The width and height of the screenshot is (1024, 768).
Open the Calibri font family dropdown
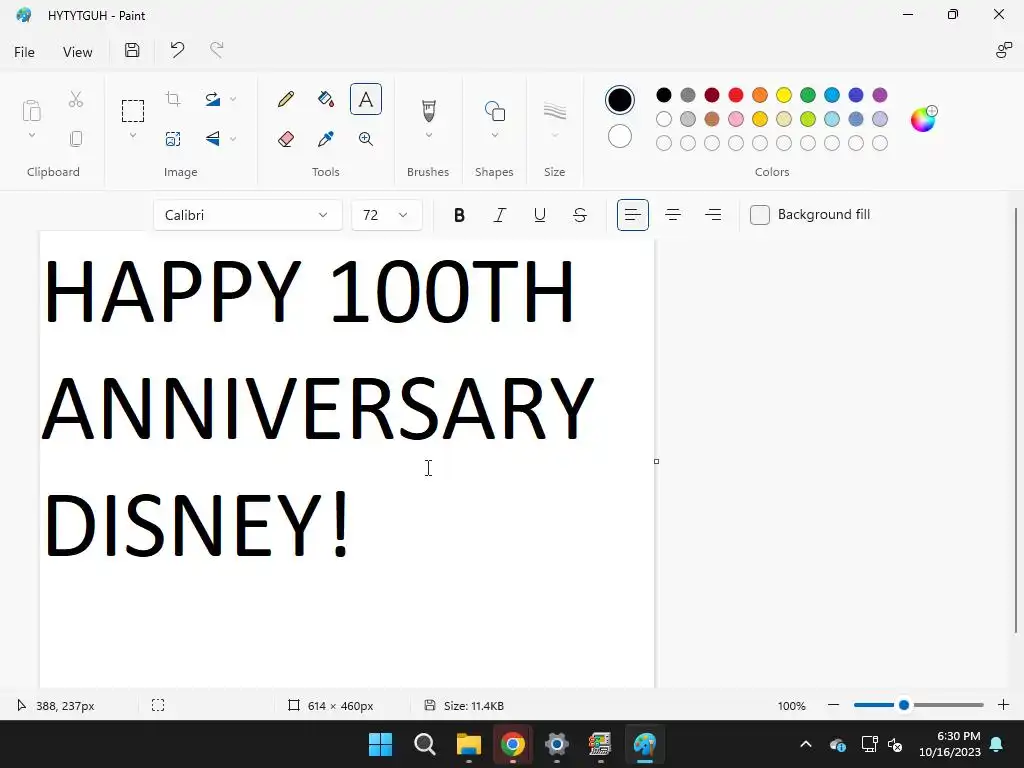point(248,215)
